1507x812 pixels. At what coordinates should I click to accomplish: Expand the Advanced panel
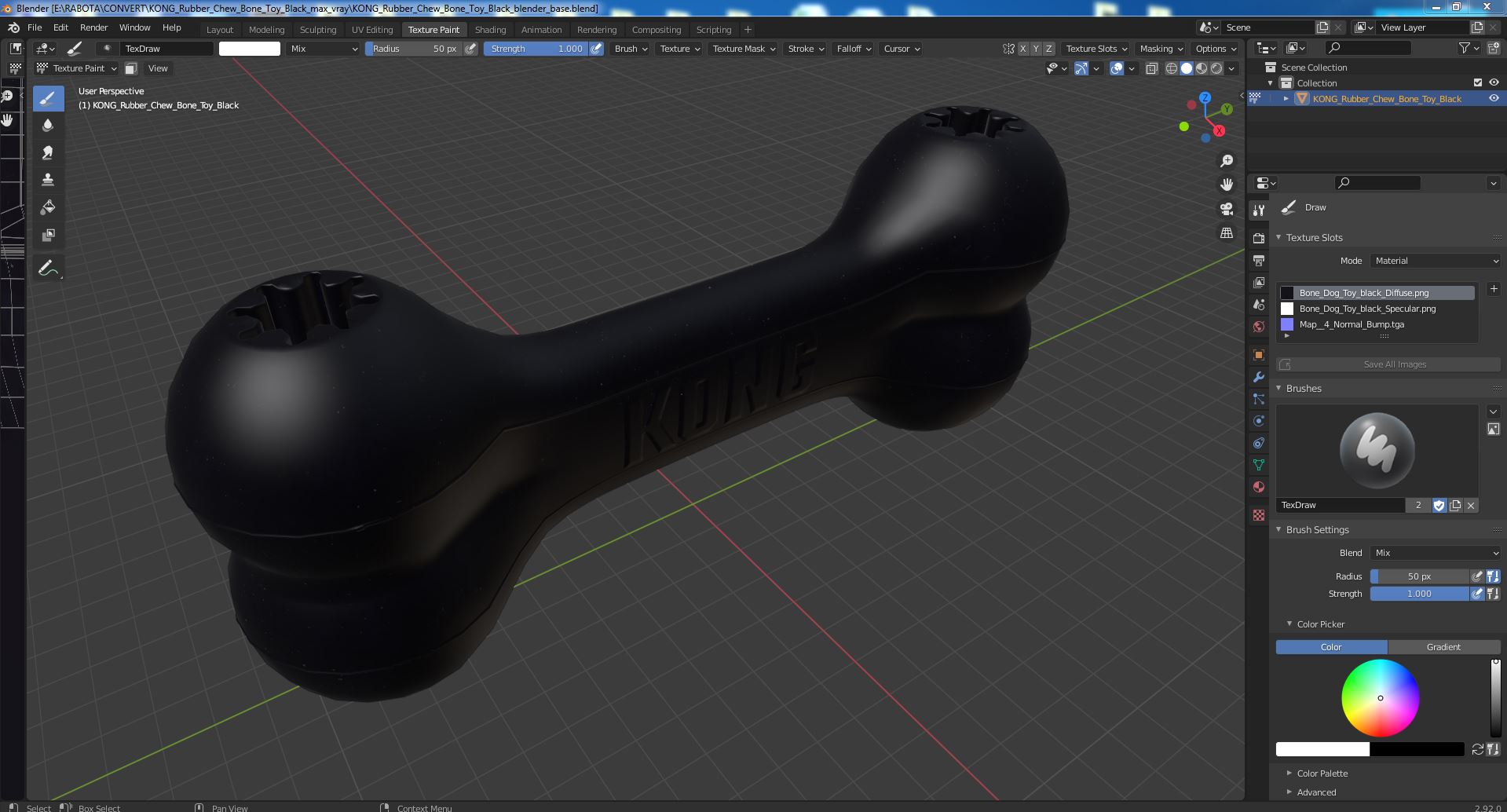click(1316, 792)
